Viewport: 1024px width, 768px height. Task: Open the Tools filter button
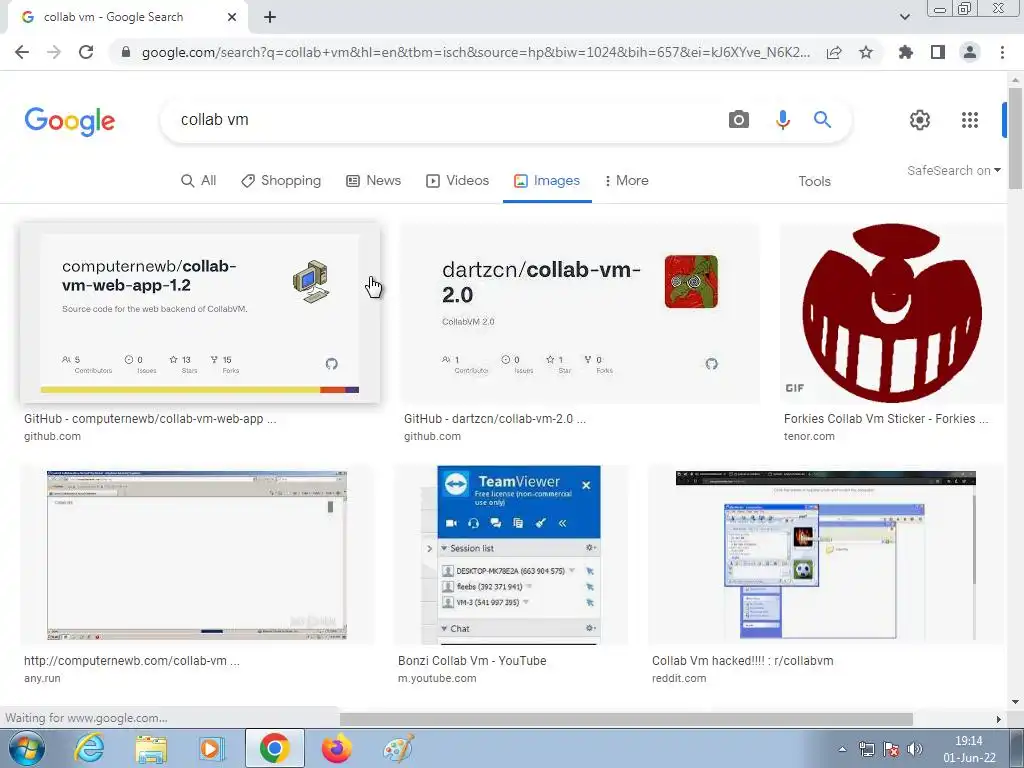tap(814, 182)
